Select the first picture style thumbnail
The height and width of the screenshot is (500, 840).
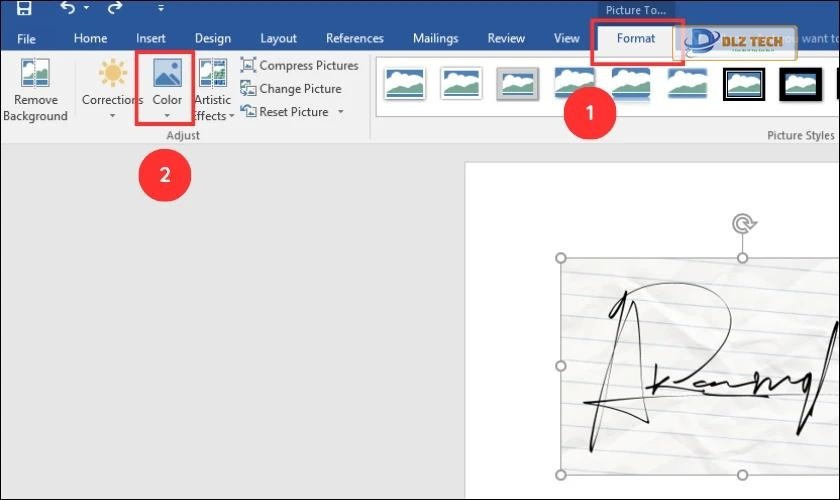[405, 84]
